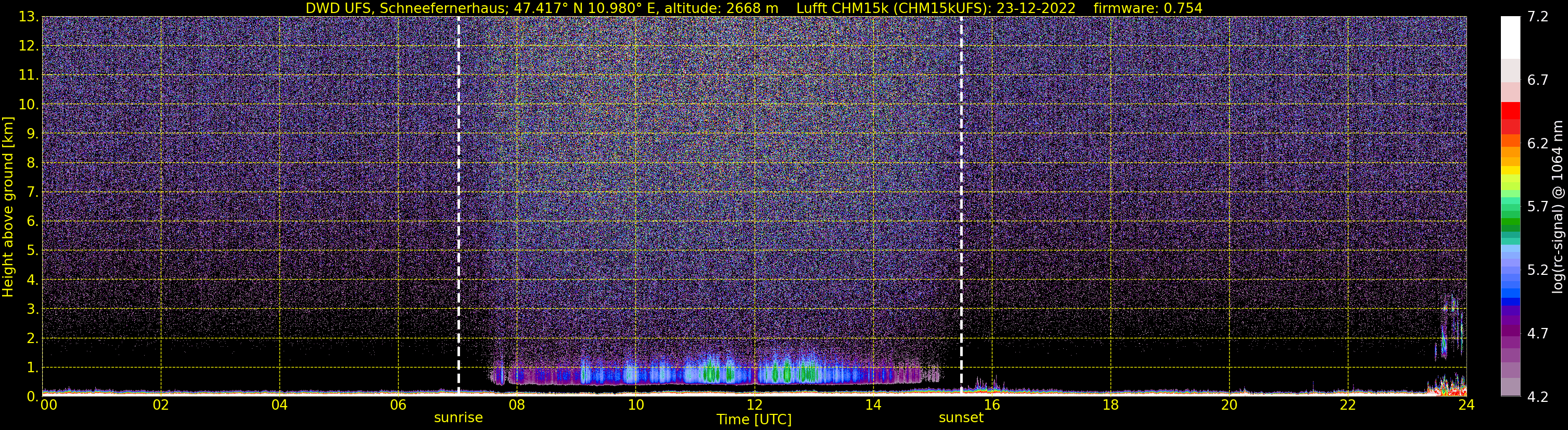Click the colorbar value '5.7'
1568x430 pixels.
click(x=1538, y=207)
